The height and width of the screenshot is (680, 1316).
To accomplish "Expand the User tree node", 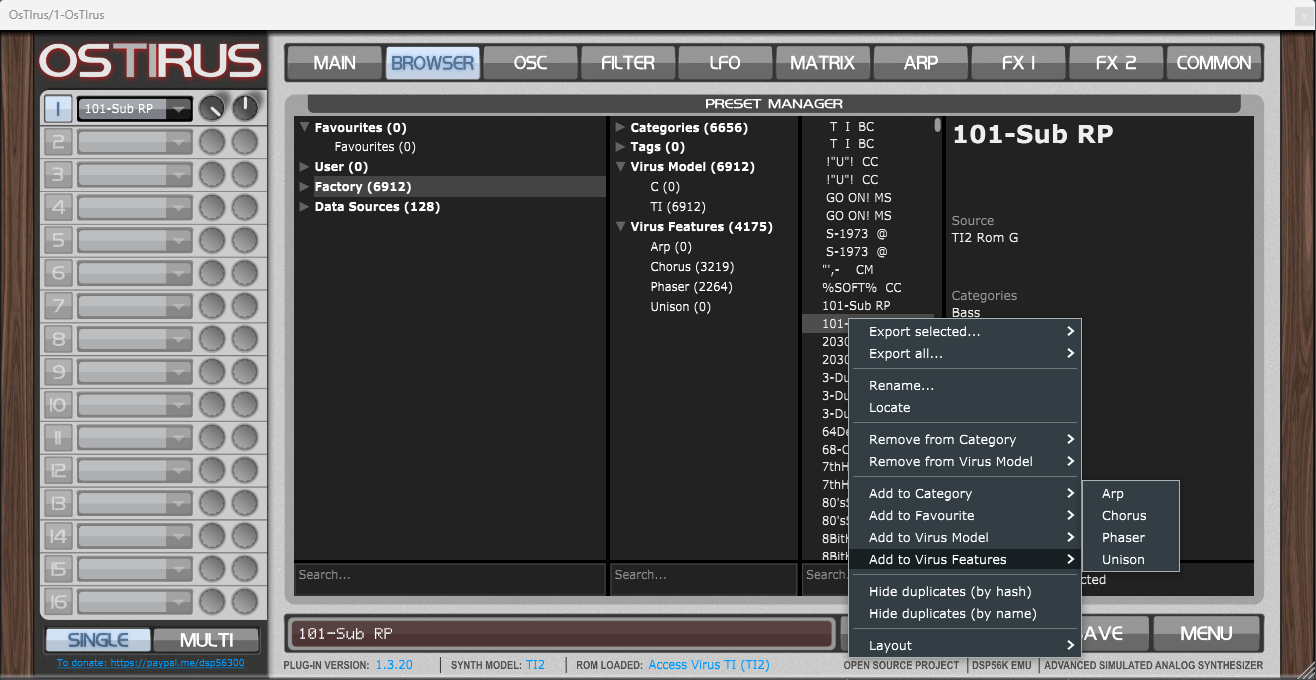I will (305, 167).
